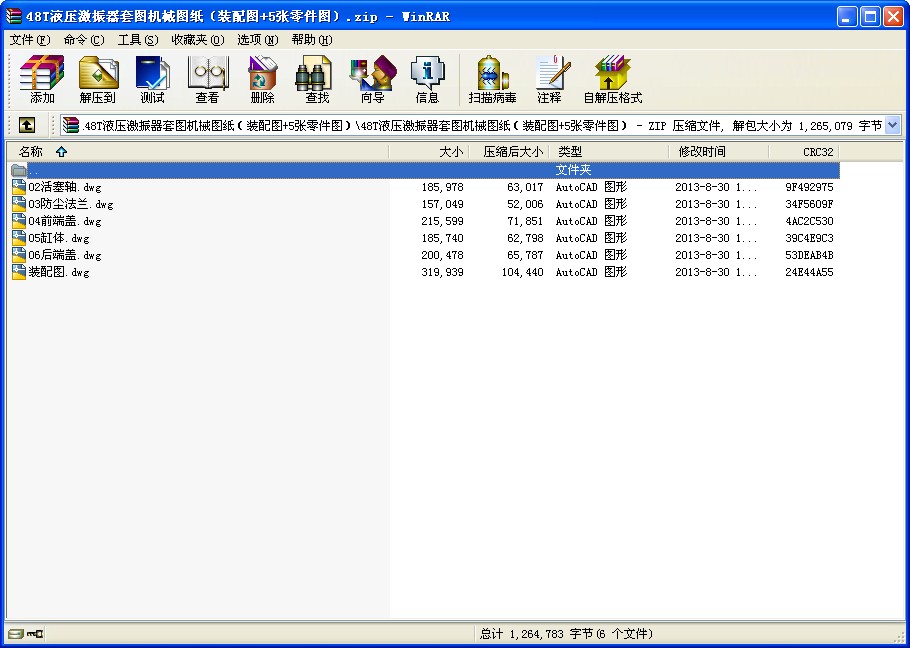Select file name 装配图.dwg

(59, 271)
